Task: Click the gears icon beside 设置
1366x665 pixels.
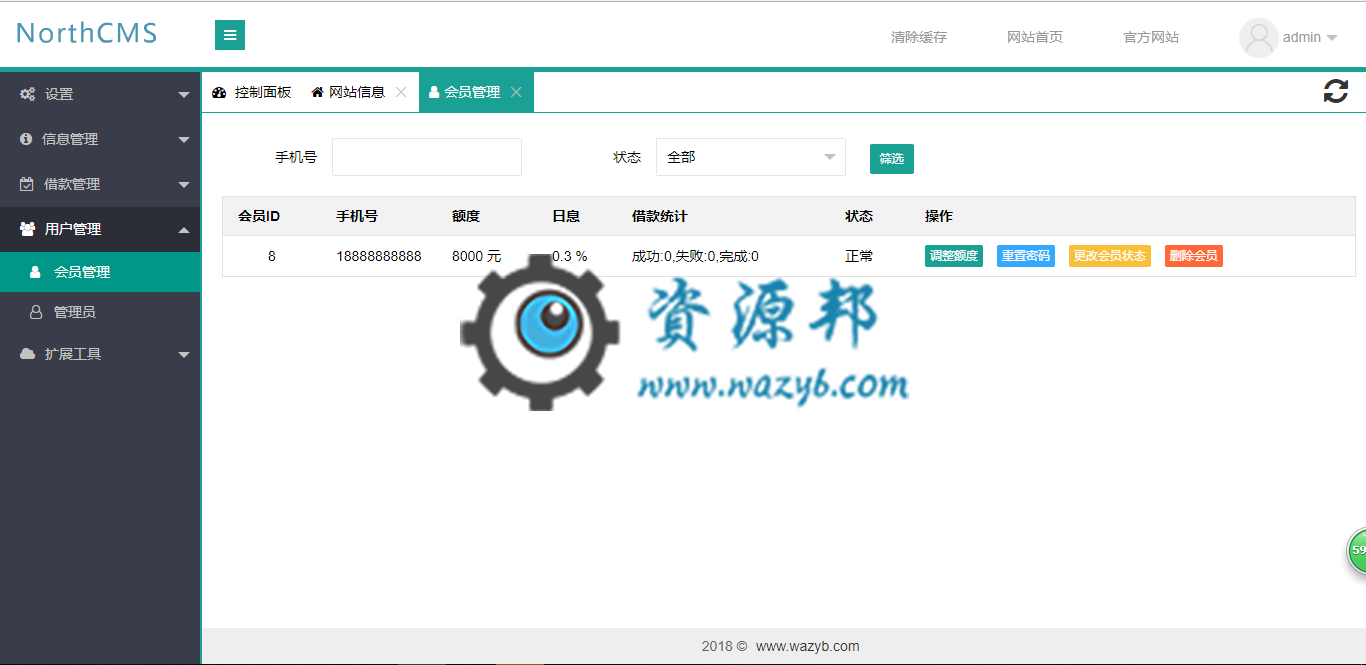Action: click(28, 94)
